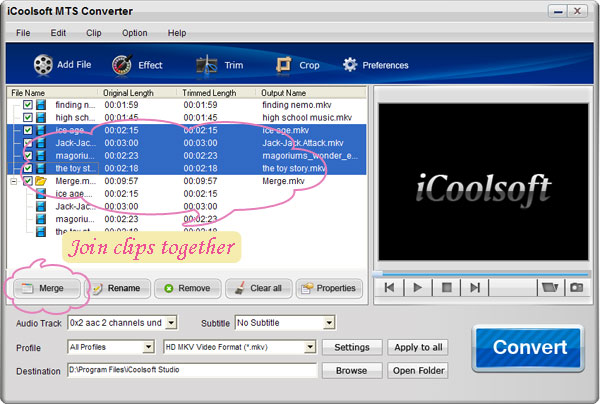Click the film icon of selected ice age row
The image size is (600, 404).
[41, 130]
